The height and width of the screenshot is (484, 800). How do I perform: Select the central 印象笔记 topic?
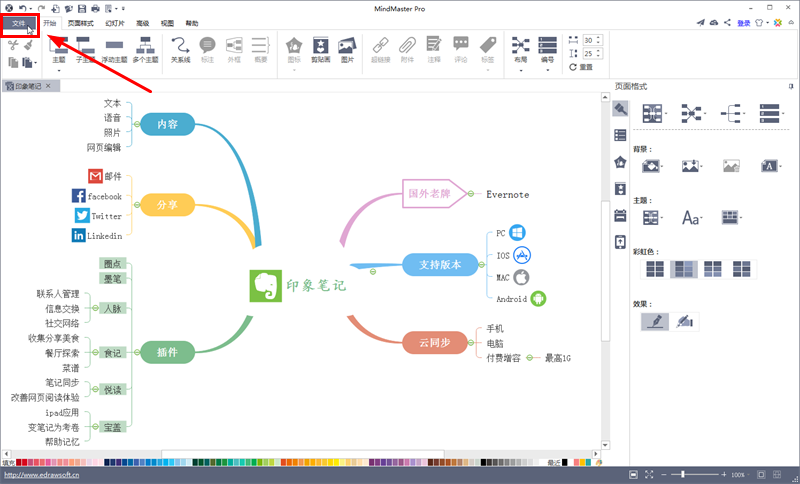coord(298,286)
